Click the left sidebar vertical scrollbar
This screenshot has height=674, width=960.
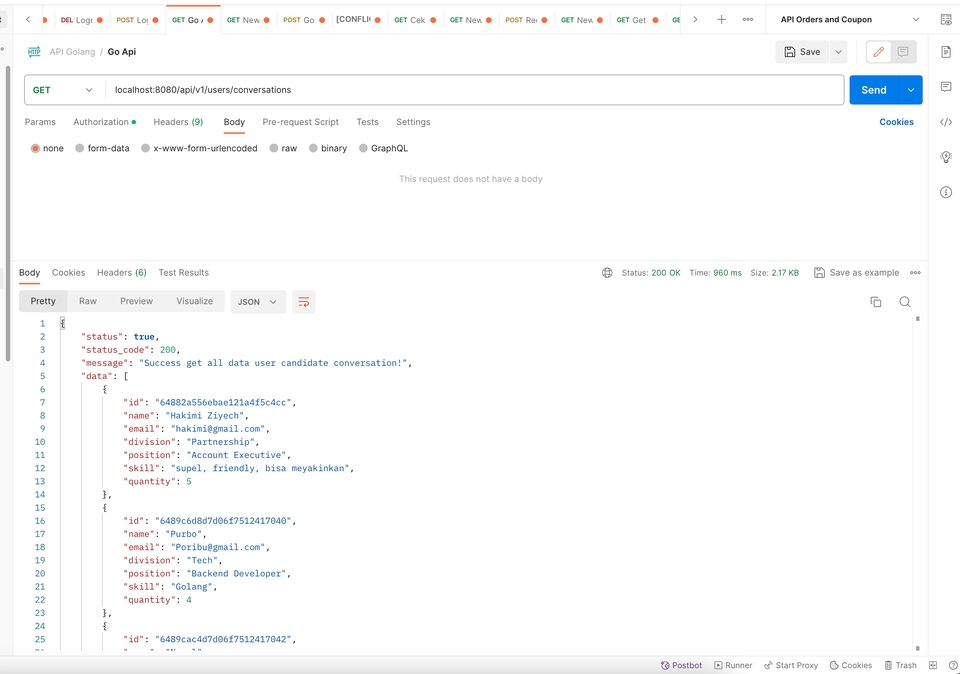[7, 214]
